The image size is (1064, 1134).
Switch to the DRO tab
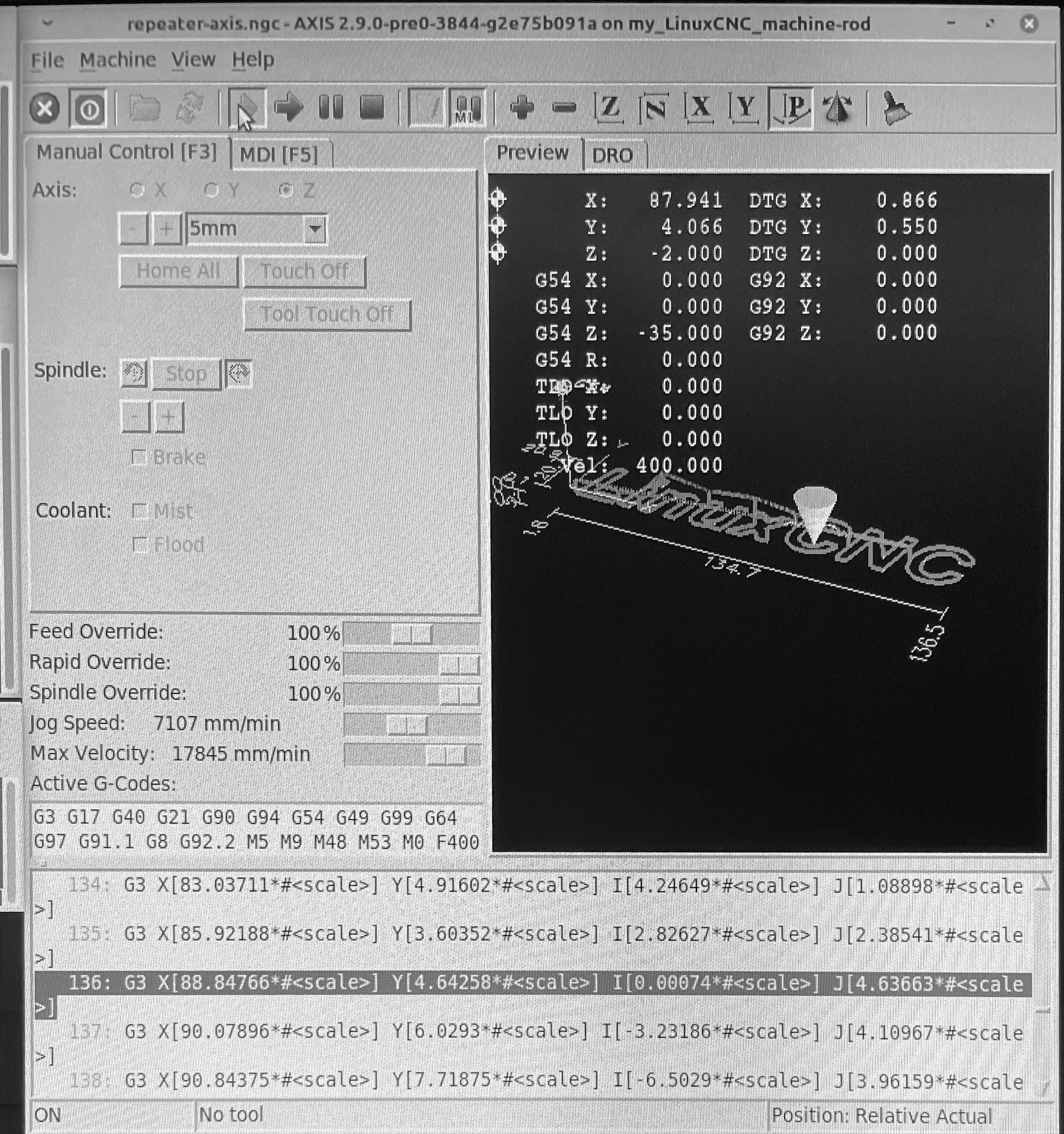tap(613, 155)
